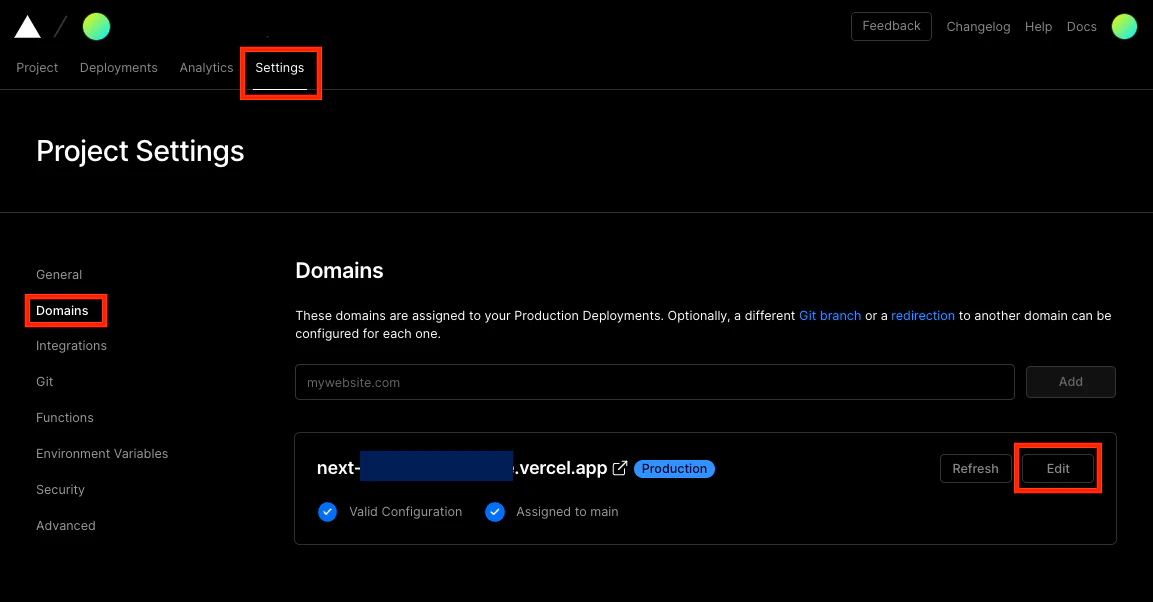Open General settings in sidebar
This screenshot has height=602, width=1153.
point(59,274)
